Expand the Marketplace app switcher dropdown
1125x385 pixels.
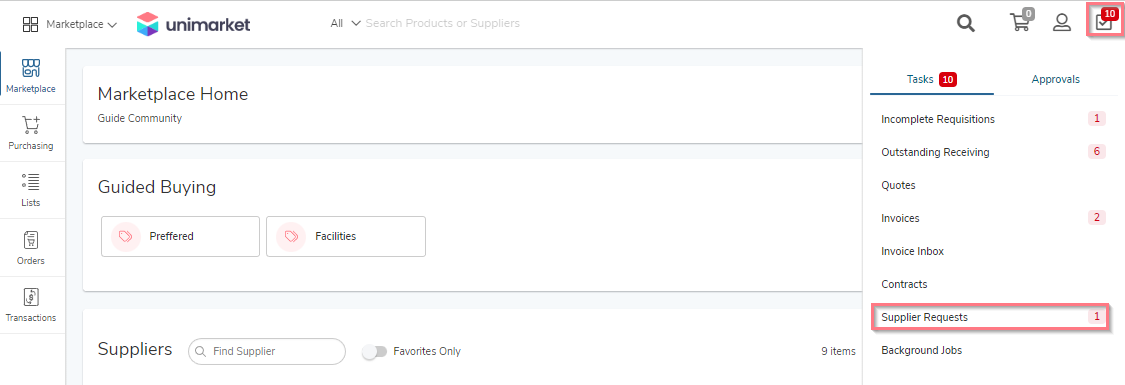(x=70, y=24)
